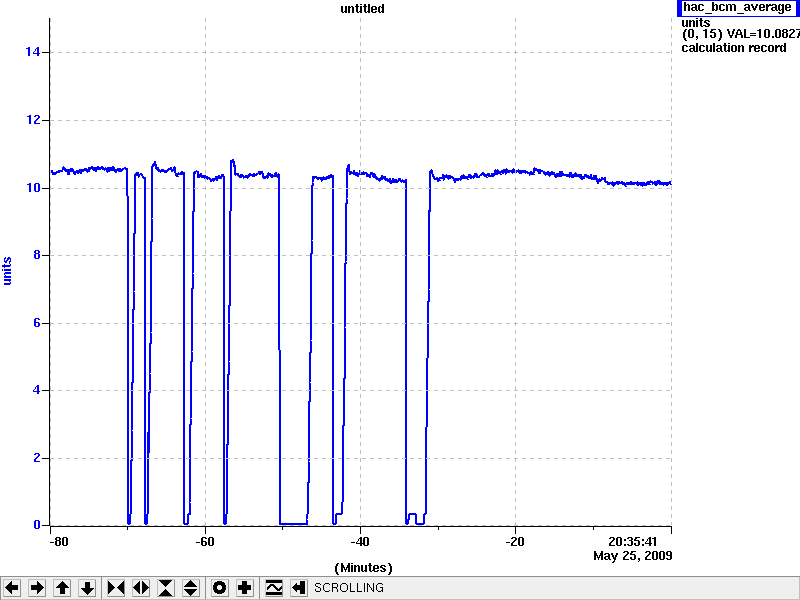Click the y-axis tick value 4

click(x=37, y=390)
